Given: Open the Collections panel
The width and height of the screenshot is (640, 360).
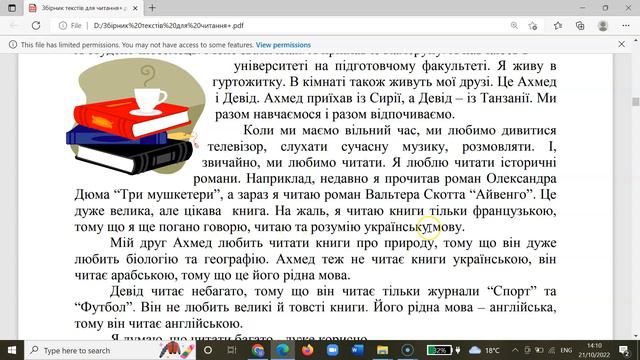Looking at the screenshot, I should click(x=580, y=25).
